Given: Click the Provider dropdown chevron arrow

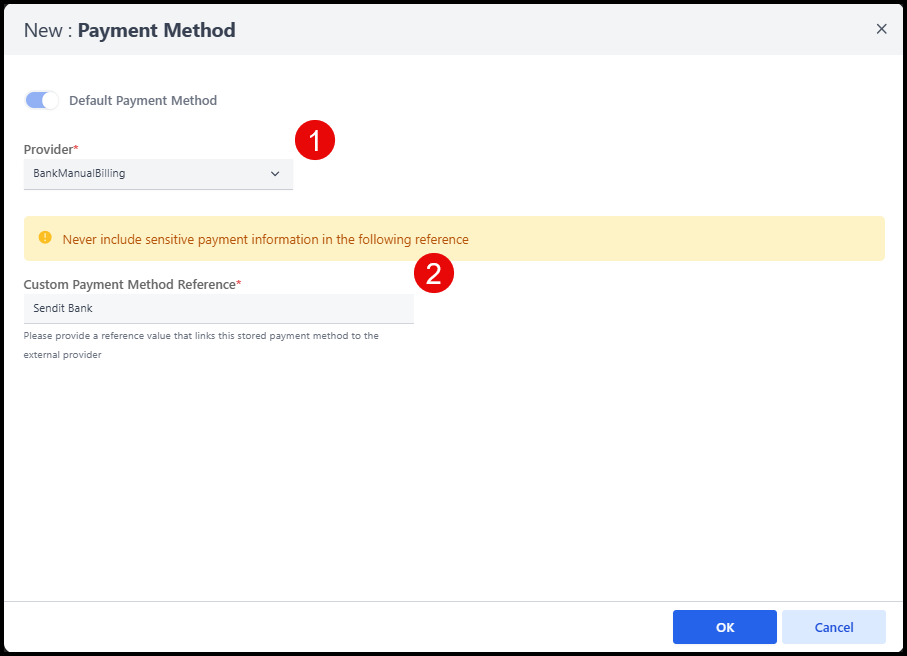Looking at the screenshot, I should coord(275,174).
